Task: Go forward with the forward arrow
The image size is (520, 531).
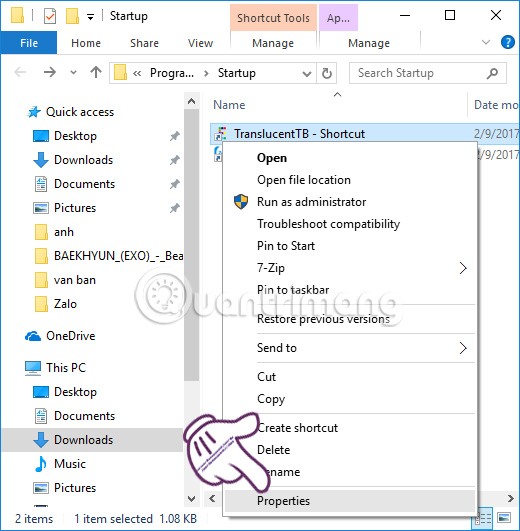Action: 50,72
